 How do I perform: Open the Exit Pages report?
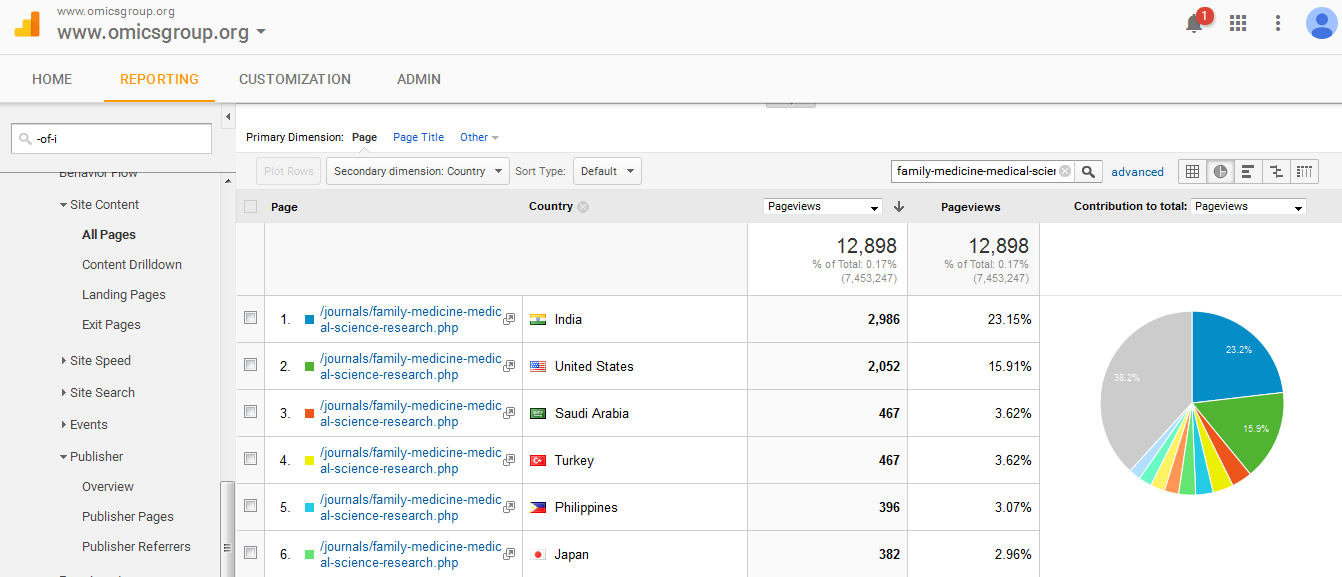tap(111, 325)
